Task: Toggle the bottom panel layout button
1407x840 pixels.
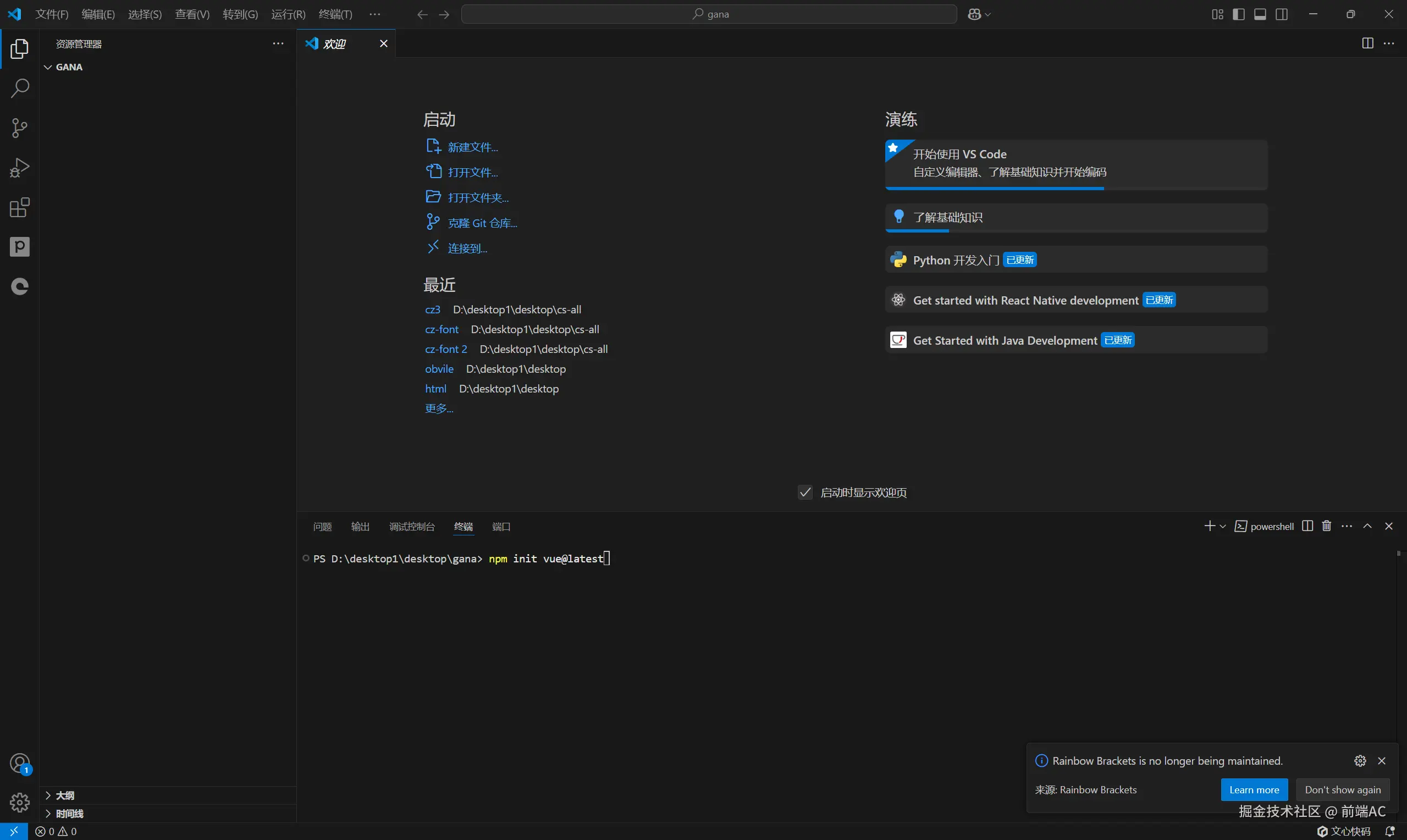Action: tap(1260, 14)
